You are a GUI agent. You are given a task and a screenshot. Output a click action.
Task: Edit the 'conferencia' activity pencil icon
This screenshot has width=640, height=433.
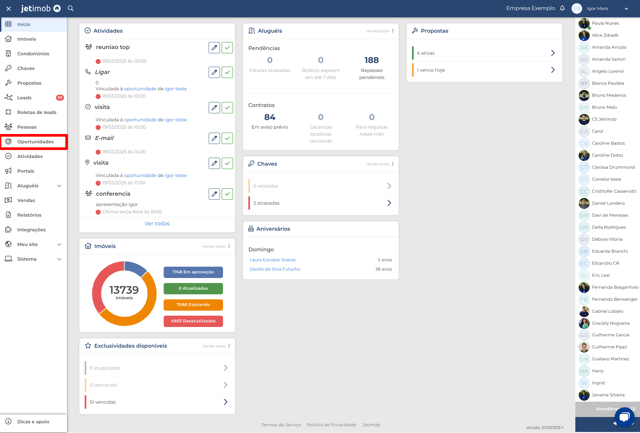point(214,194)
